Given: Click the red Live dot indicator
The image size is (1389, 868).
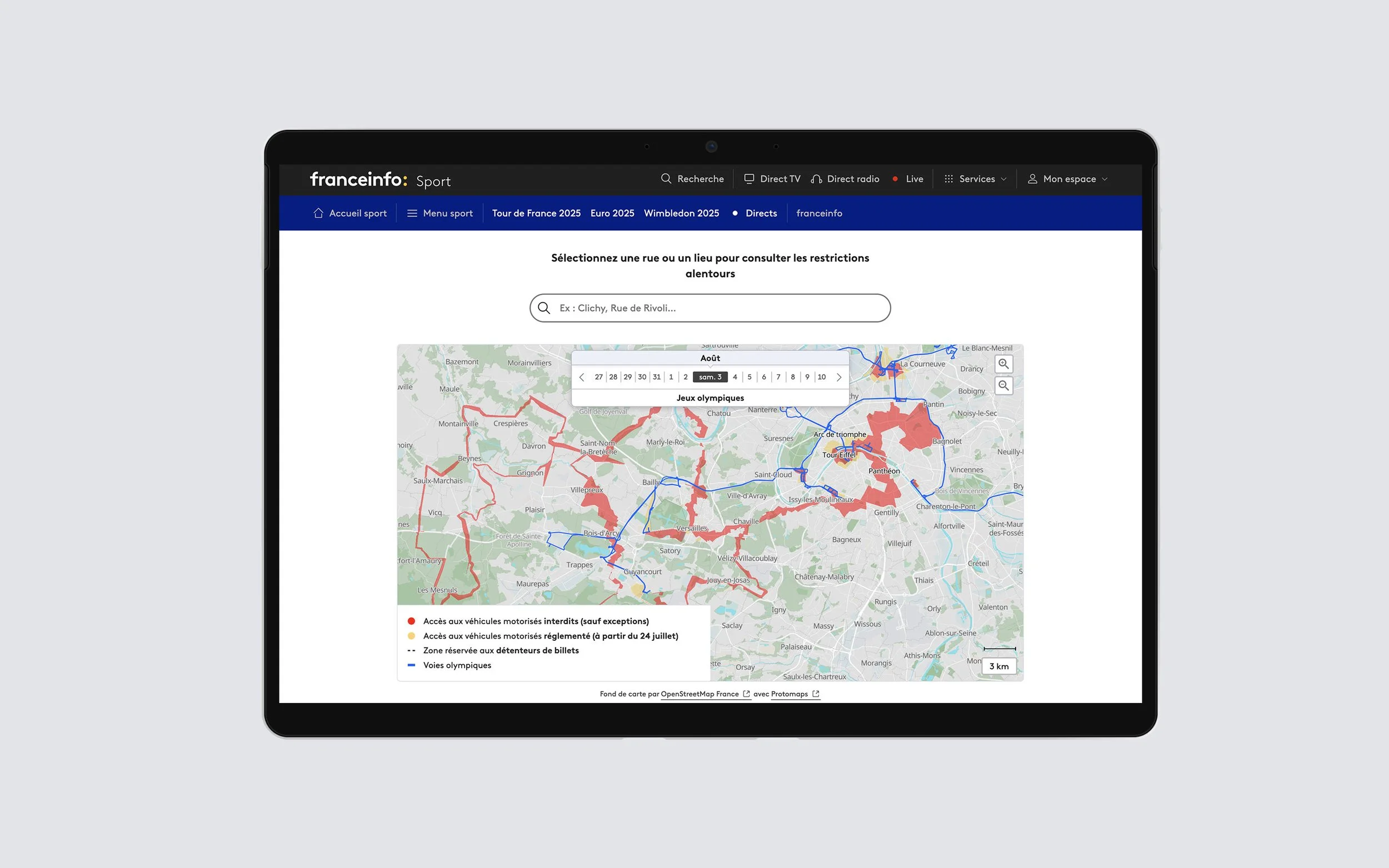Looking at the screenshot, I should tap(895, 179).
